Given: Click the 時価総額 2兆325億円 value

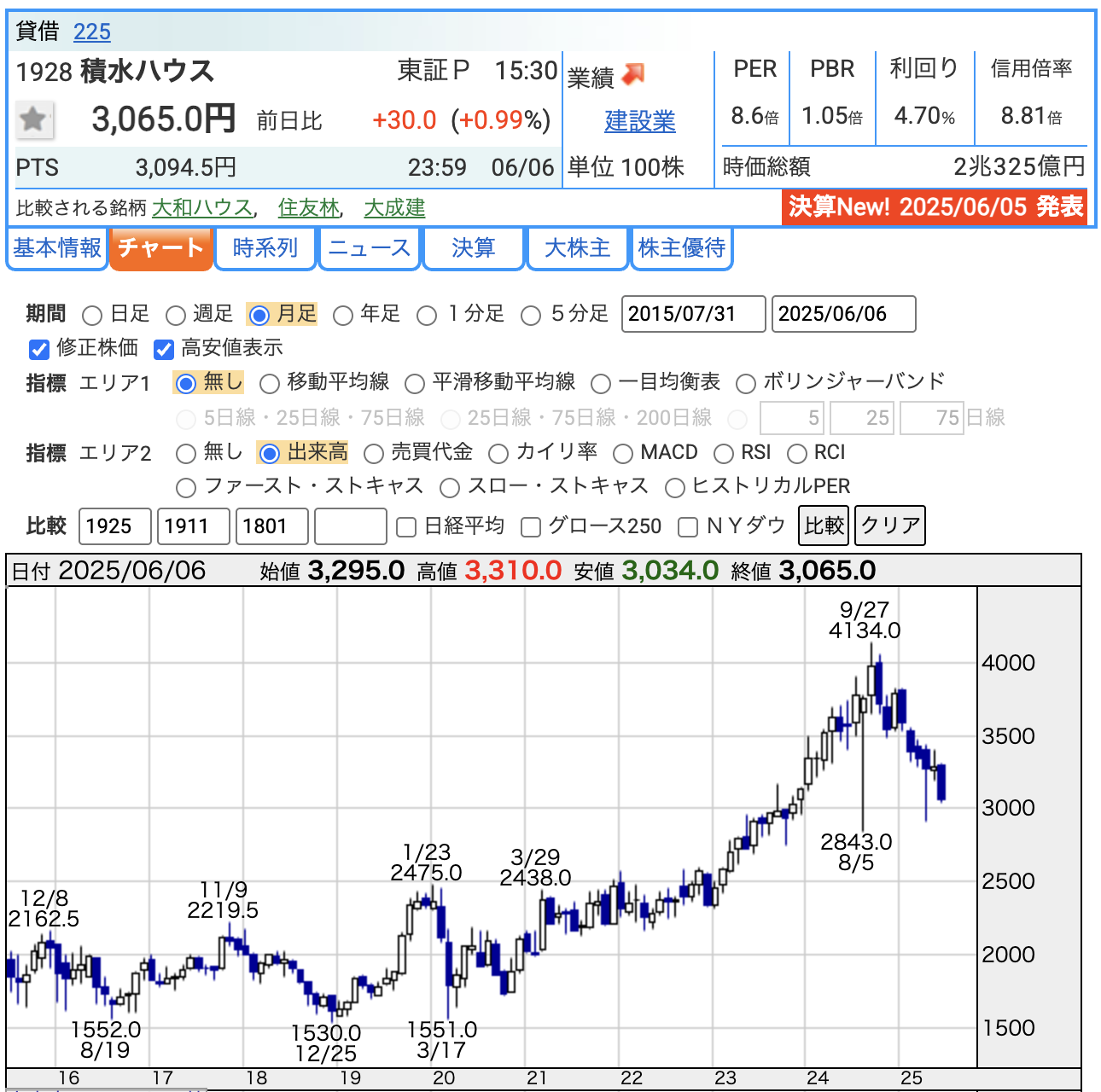Looking at the screenshot, I should point(1019,166).
